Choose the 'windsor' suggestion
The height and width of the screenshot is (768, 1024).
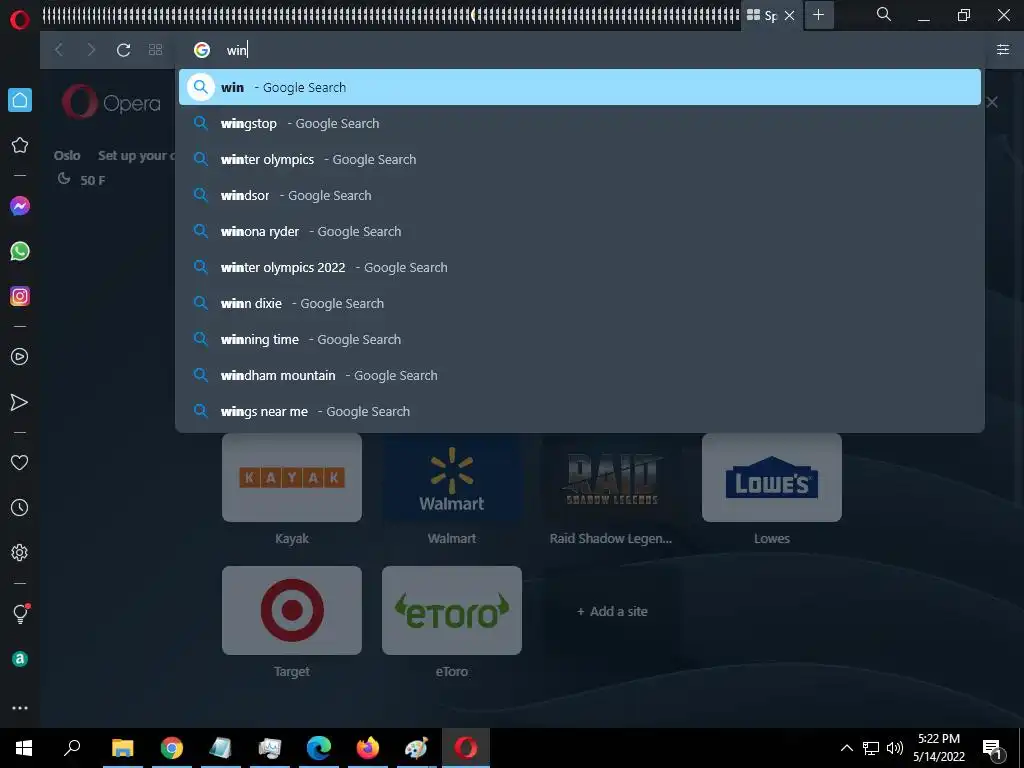click(580, 195)
